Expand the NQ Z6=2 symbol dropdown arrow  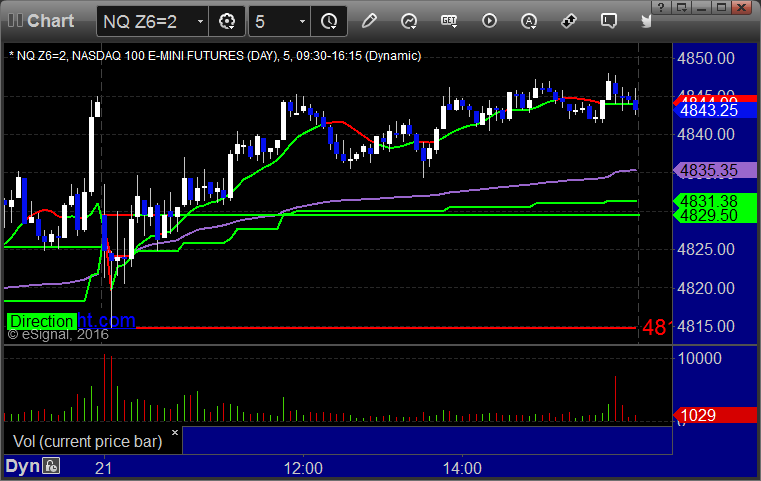200,21
